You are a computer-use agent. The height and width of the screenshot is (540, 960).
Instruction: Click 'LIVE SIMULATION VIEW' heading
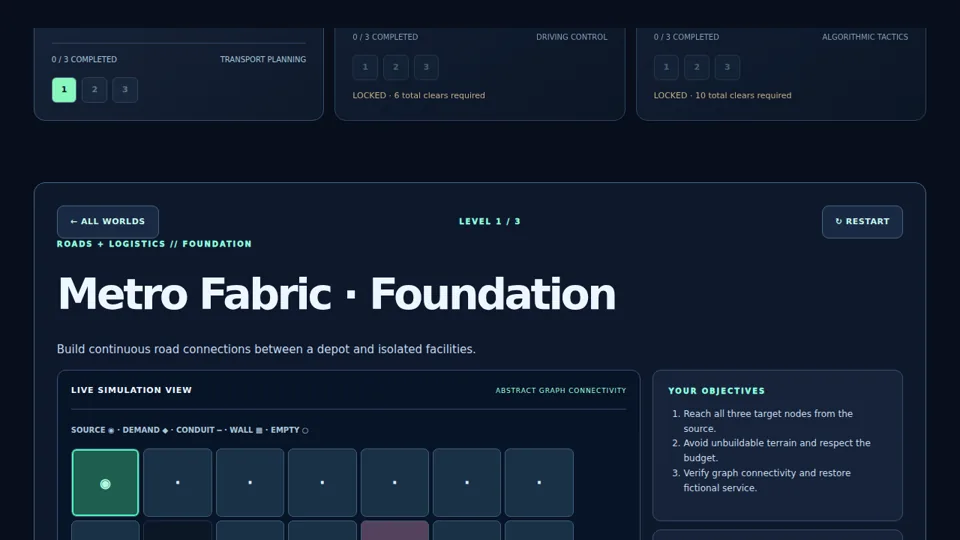132,390
